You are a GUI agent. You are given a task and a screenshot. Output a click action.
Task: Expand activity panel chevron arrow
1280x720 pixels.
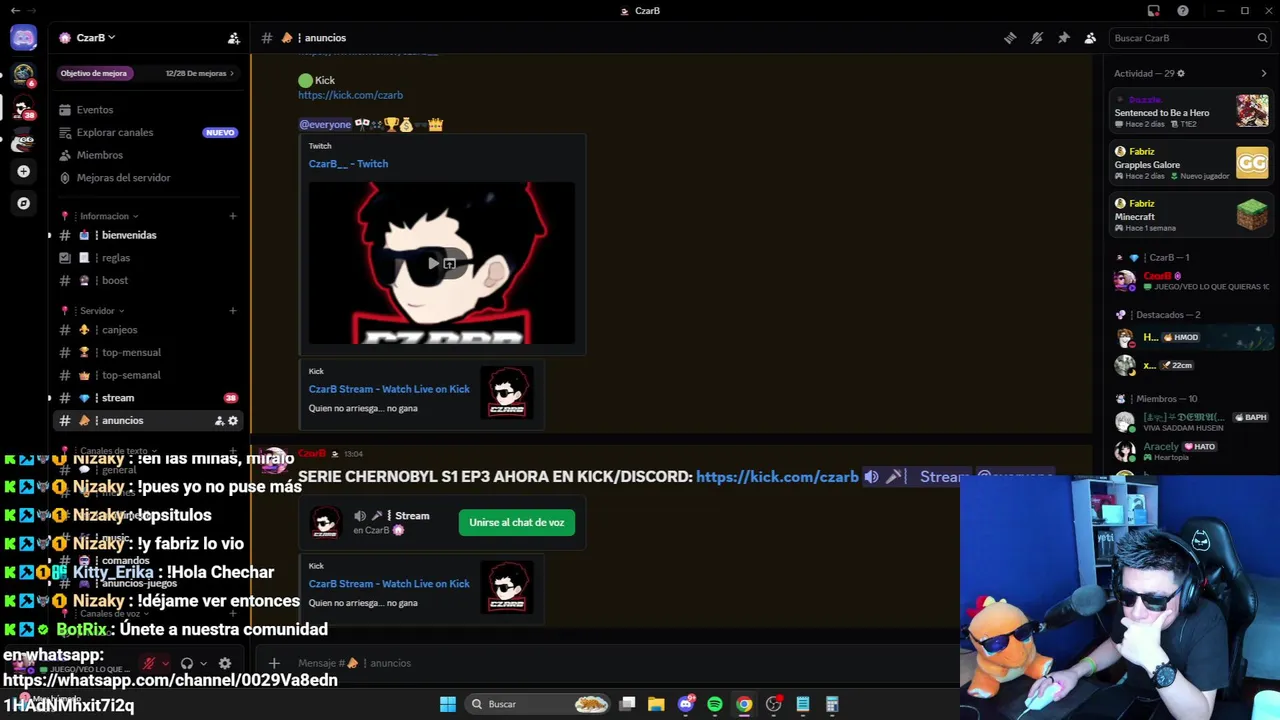point(1264,73)
